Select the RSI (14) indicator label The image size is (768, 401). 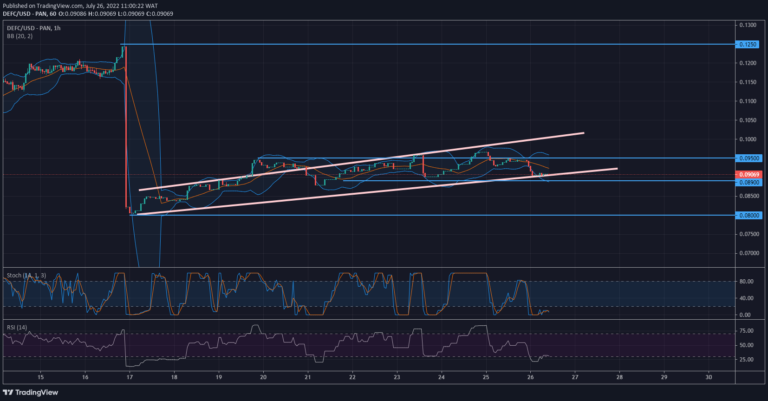pyautogui.click(x=17, y=327)
